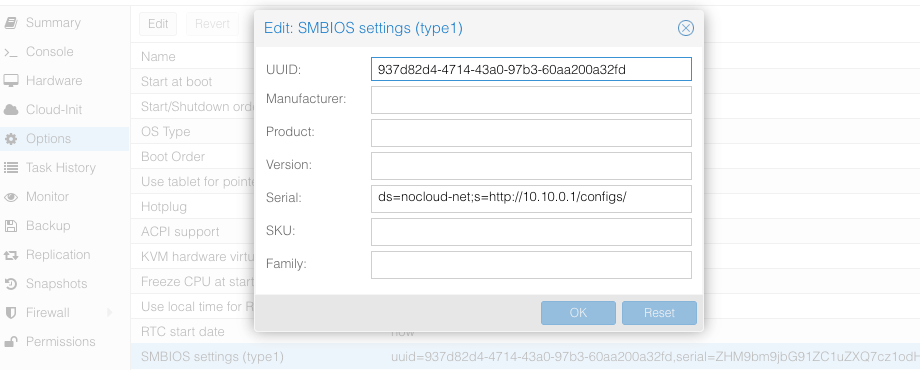
Task: Select the Hardware monitor icon
Action: [11, 81]
